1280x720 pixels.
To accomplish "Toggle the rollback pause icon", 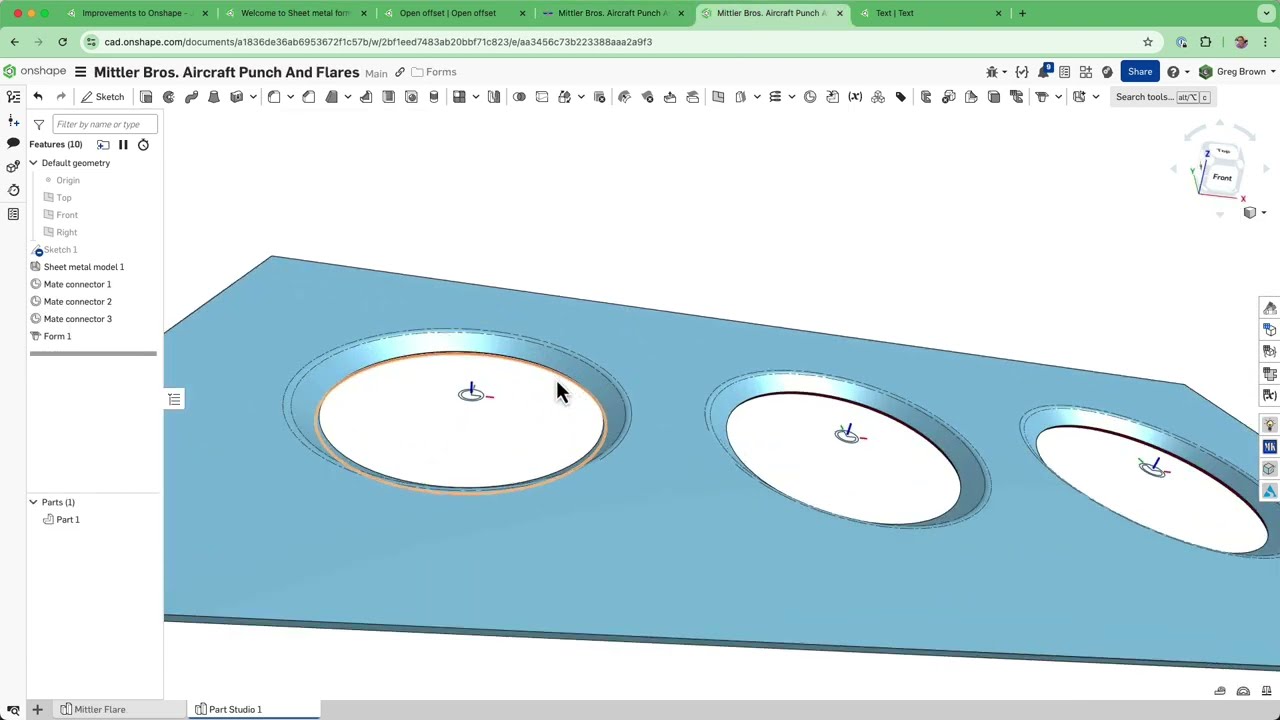I will (123, 145).
